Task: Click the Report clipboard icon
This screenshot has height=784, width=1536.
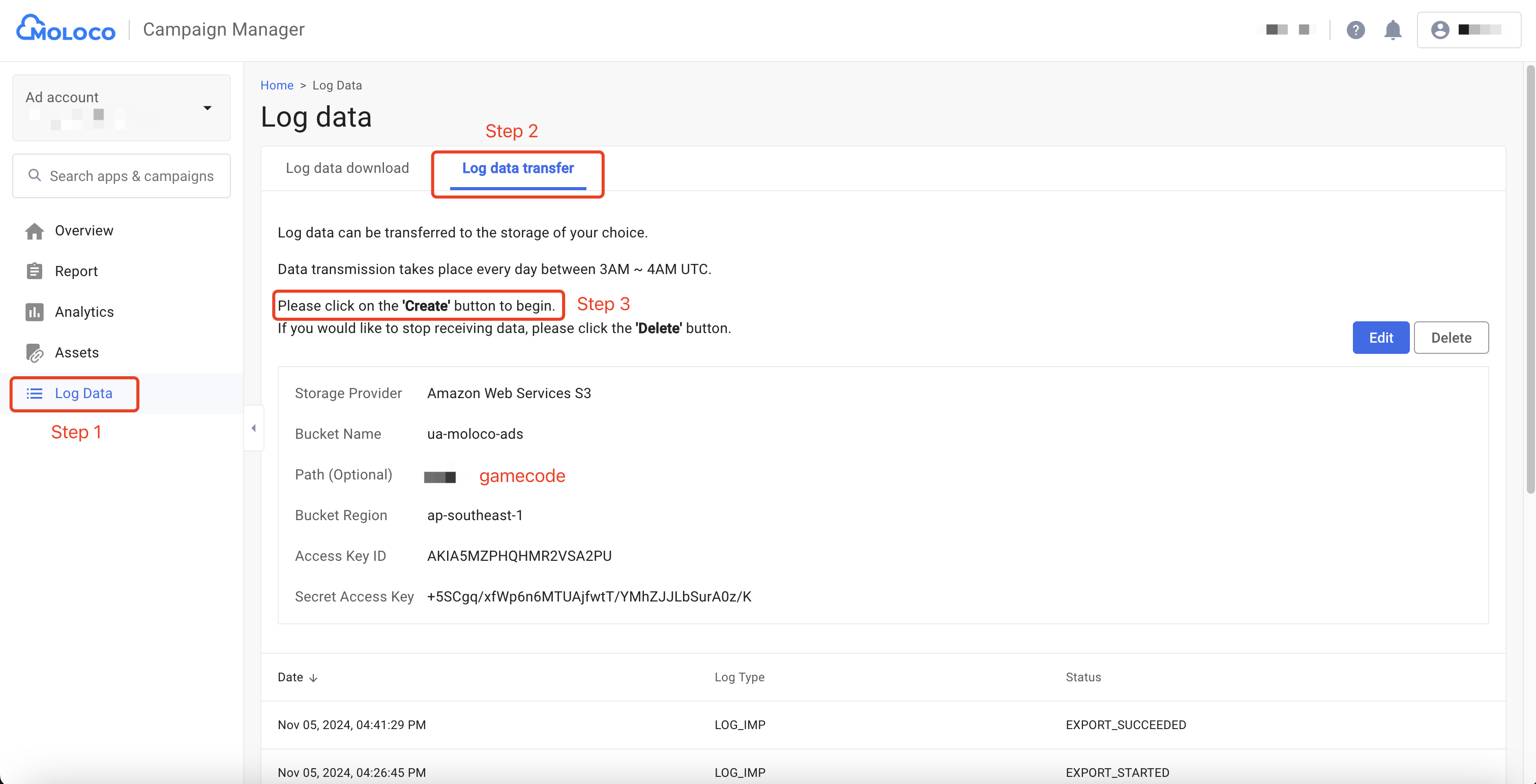Action: click(35, 272)
